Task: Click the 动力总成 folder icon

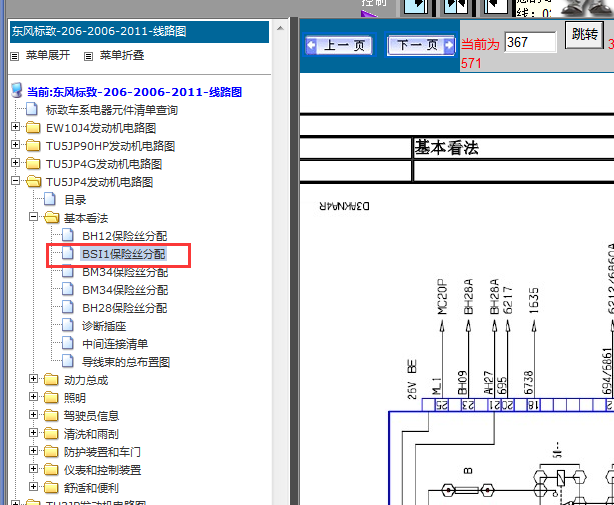Action: coord(51,379)
